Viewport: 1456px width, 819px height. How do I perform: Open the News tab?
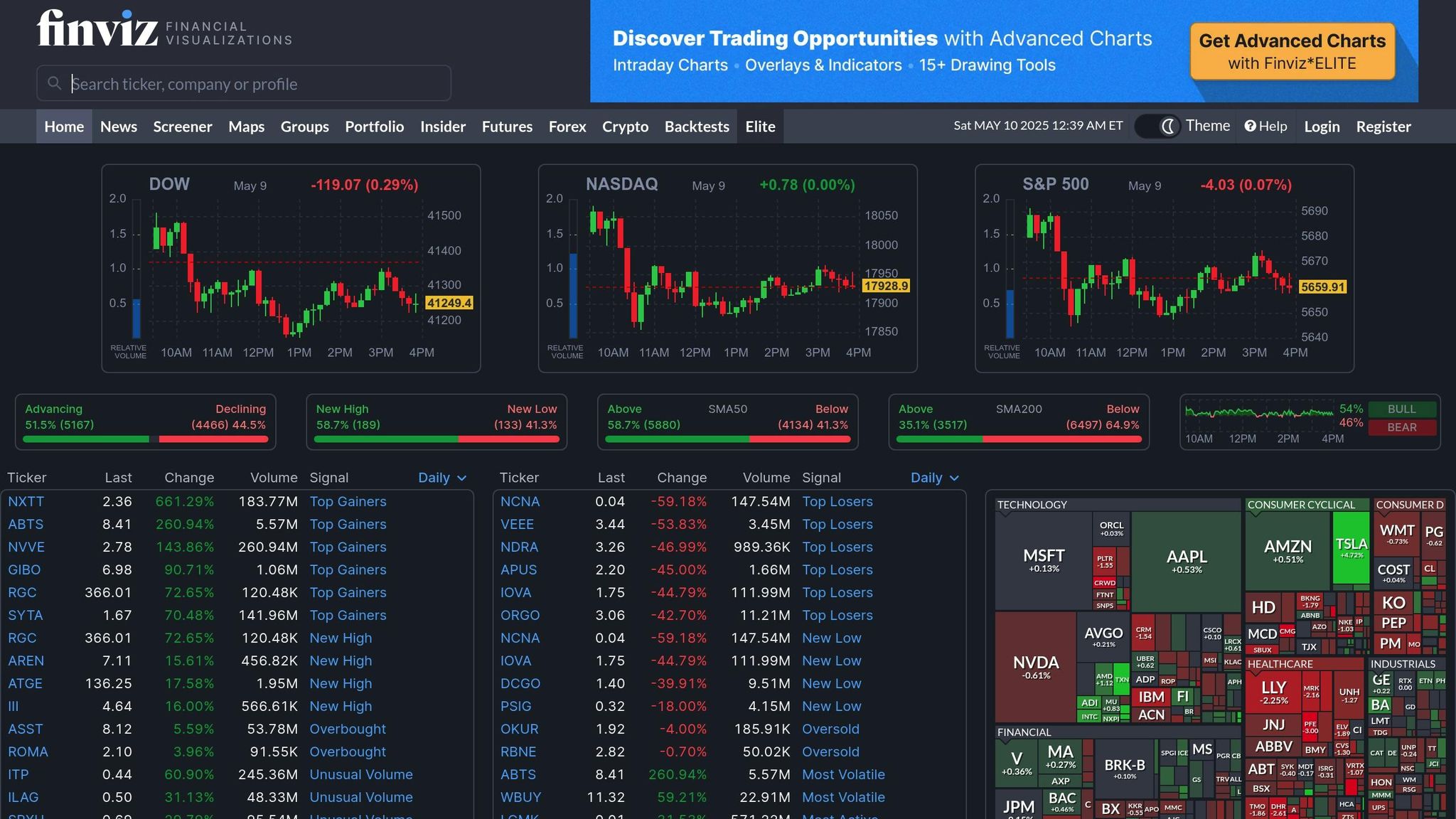119,127
